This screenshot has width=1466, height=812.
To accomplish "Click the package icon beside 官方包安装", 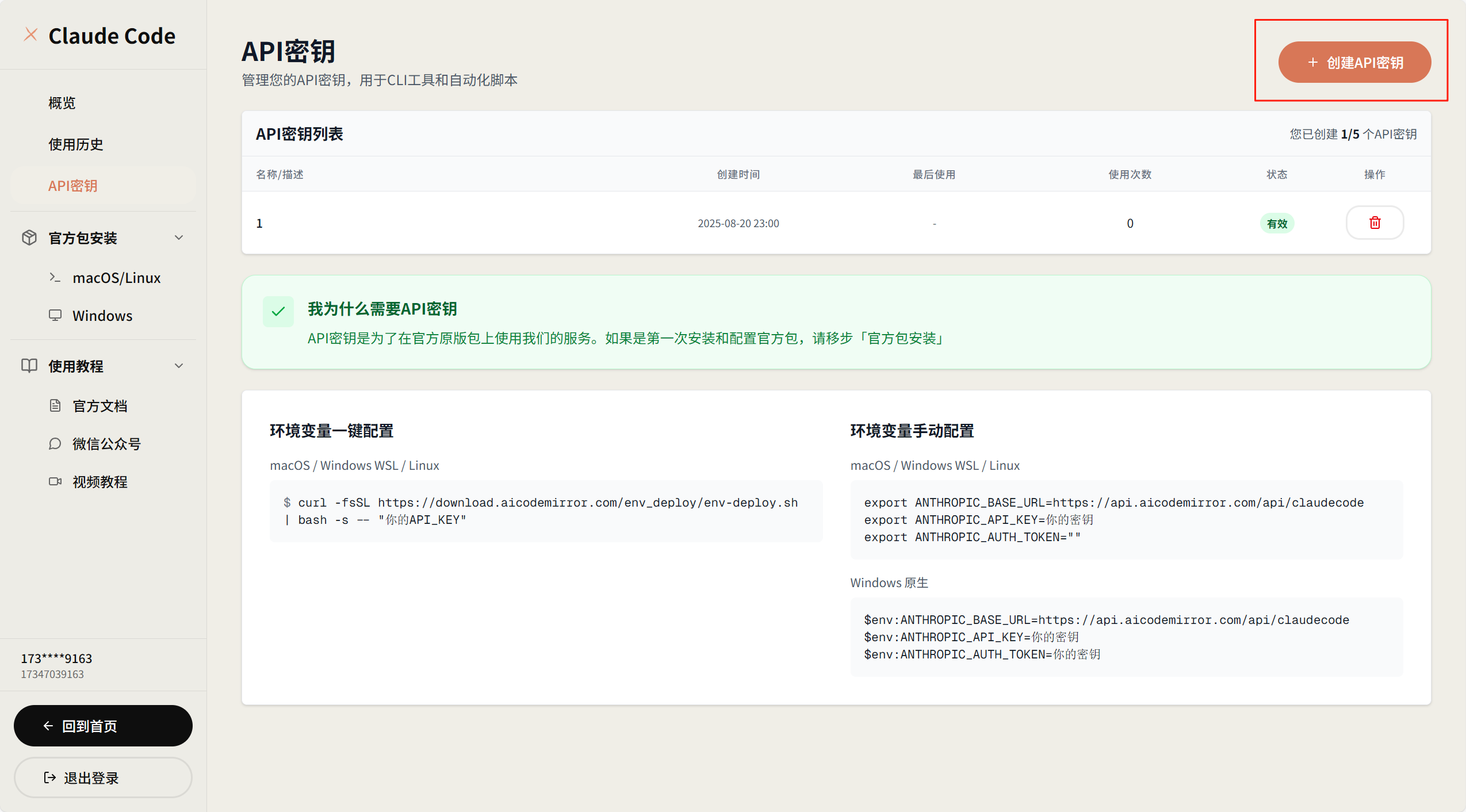I will click(x=29, y=238).
